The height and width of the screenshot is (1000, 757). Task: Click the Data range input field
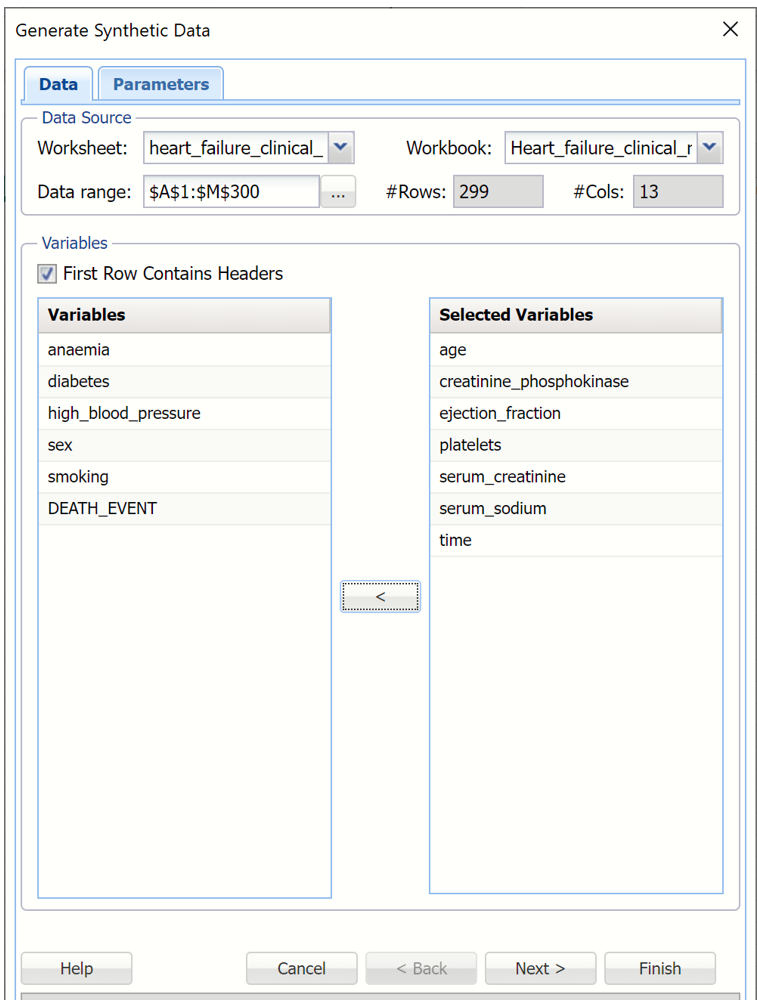(x=230, y=192)
